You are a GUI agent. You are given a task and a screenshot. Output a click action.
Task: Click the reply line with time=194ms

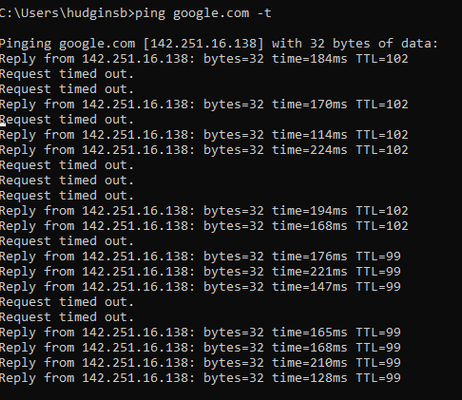[x=204, y=211]
